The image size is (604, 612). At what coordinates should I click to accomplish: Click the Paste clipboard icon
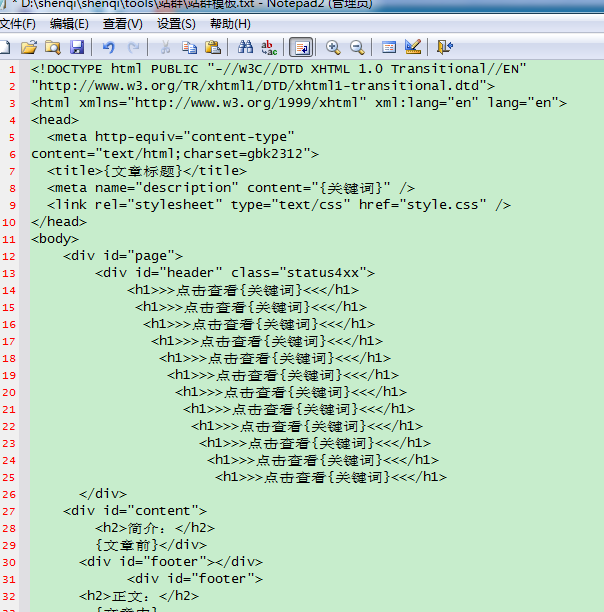coord(212,47)
